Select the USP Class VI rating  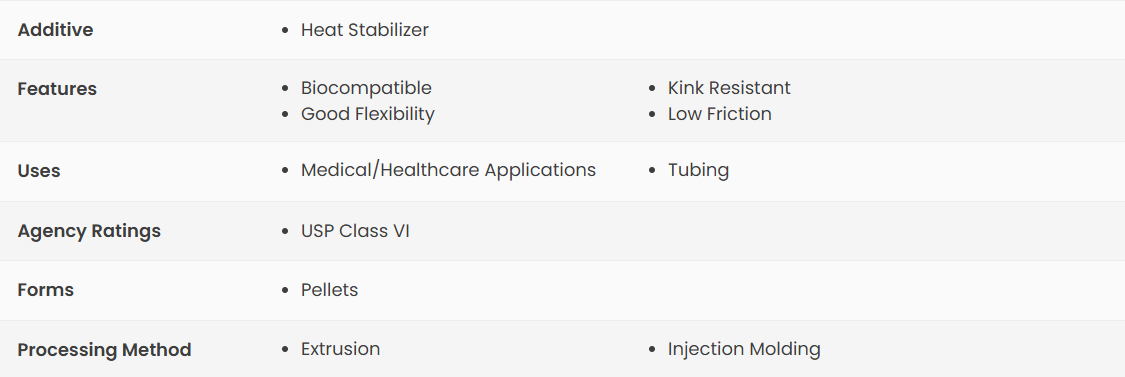click(x=355, y=231)
